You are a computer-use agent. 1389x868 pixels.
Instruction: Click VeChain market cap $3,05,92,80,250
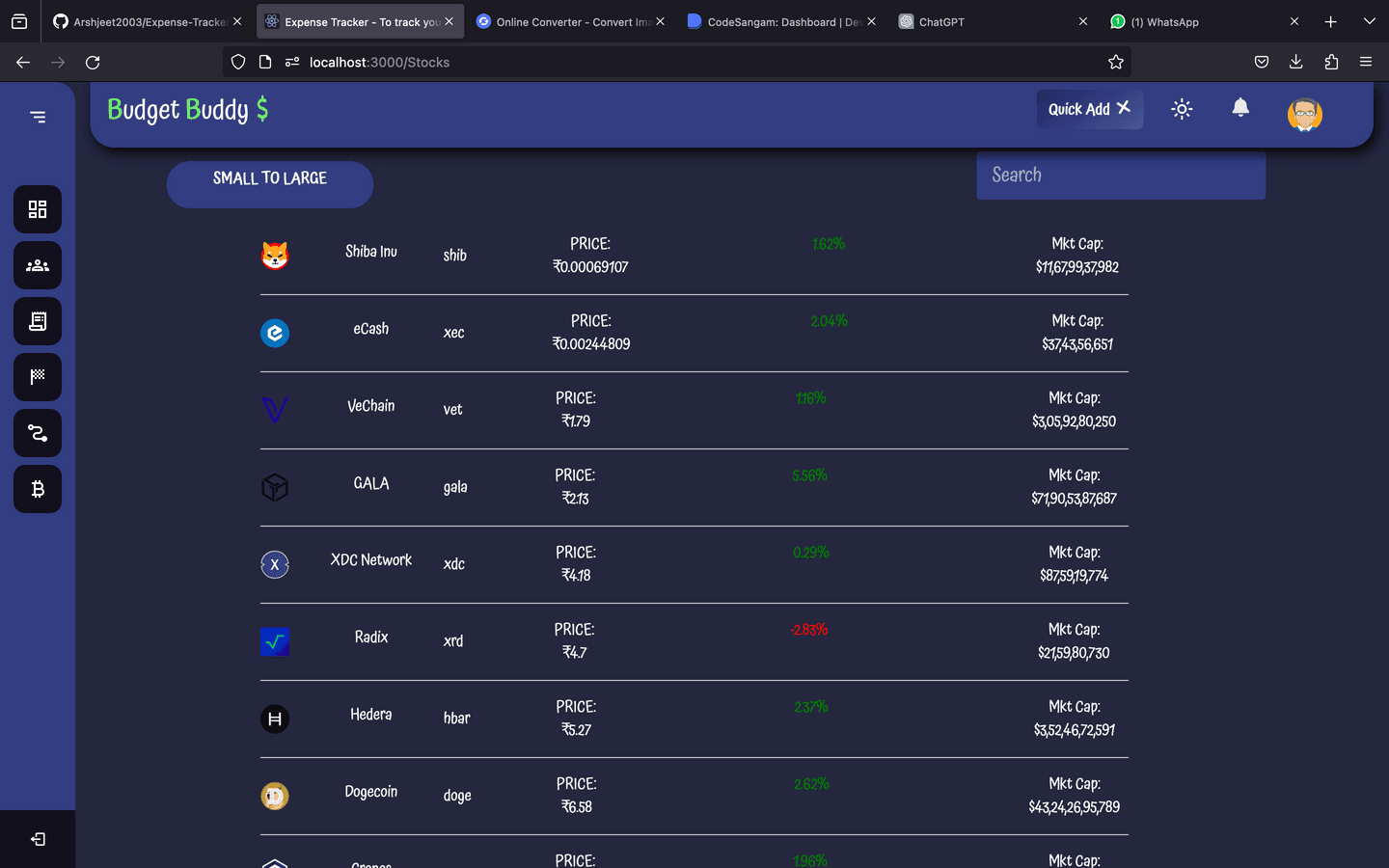point(1075,421)
